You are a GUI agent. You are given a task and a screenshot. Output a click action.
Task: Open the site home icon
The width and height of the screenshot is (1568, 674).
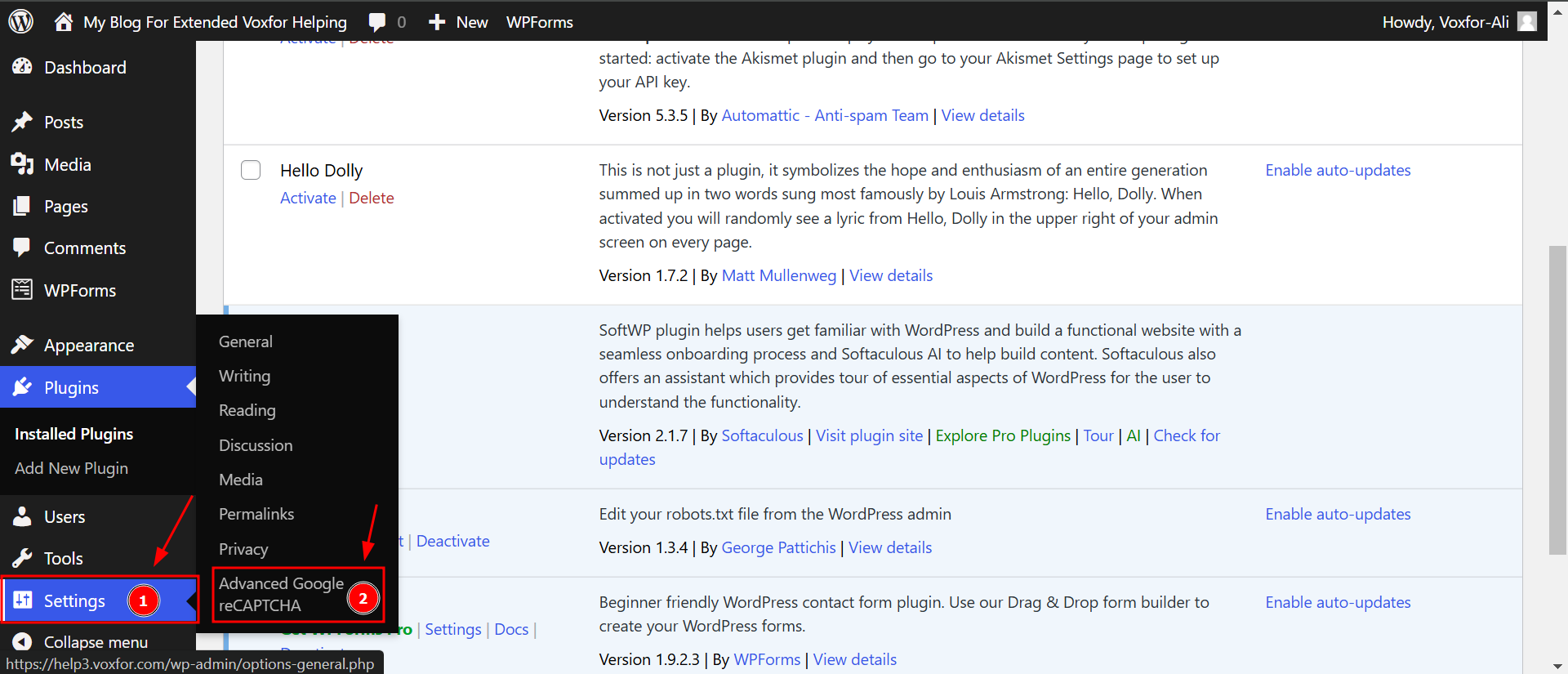pos(64,22)
